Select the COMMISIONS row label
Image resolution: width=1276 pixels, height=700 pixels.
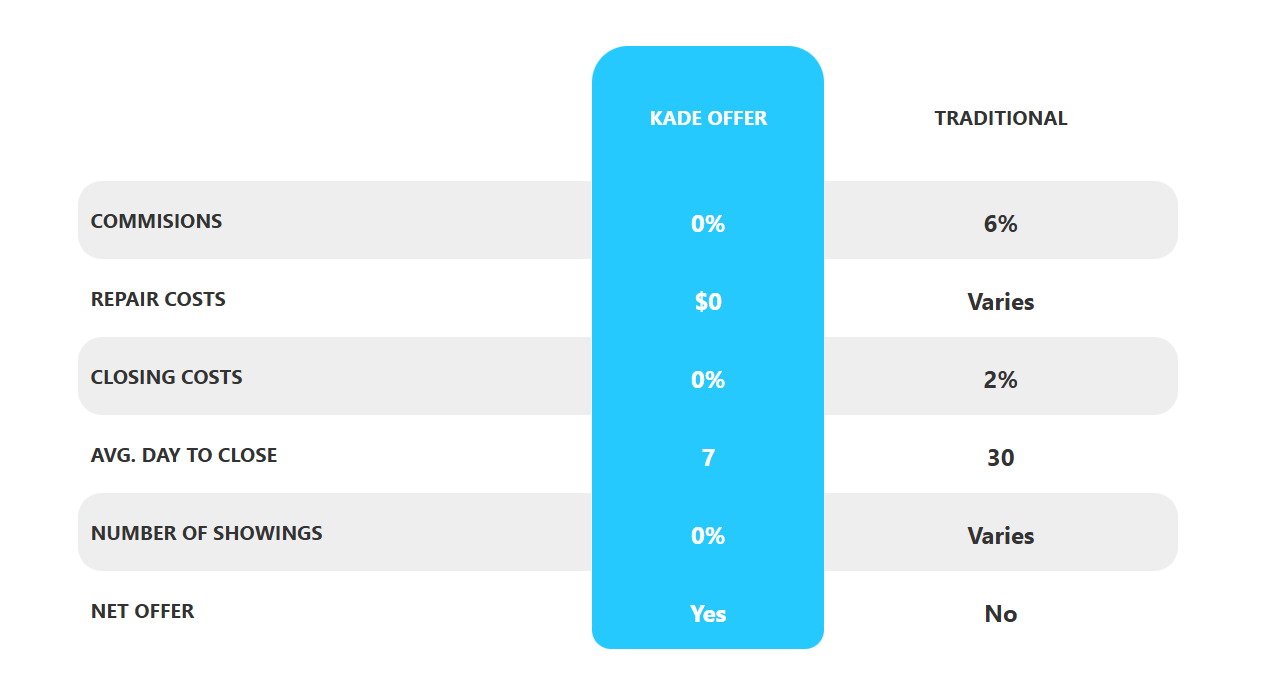pos(157,221)
